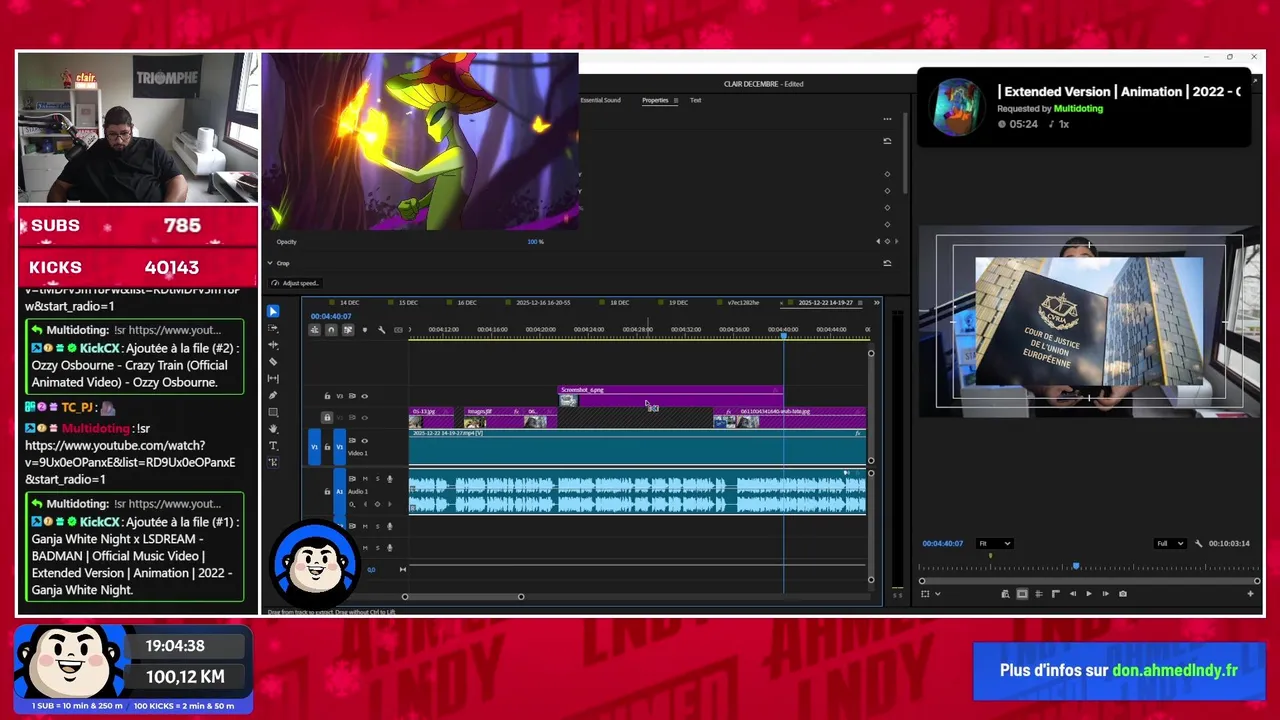Click the timeline horizontal zoom scrollbar

pos(462,597)
